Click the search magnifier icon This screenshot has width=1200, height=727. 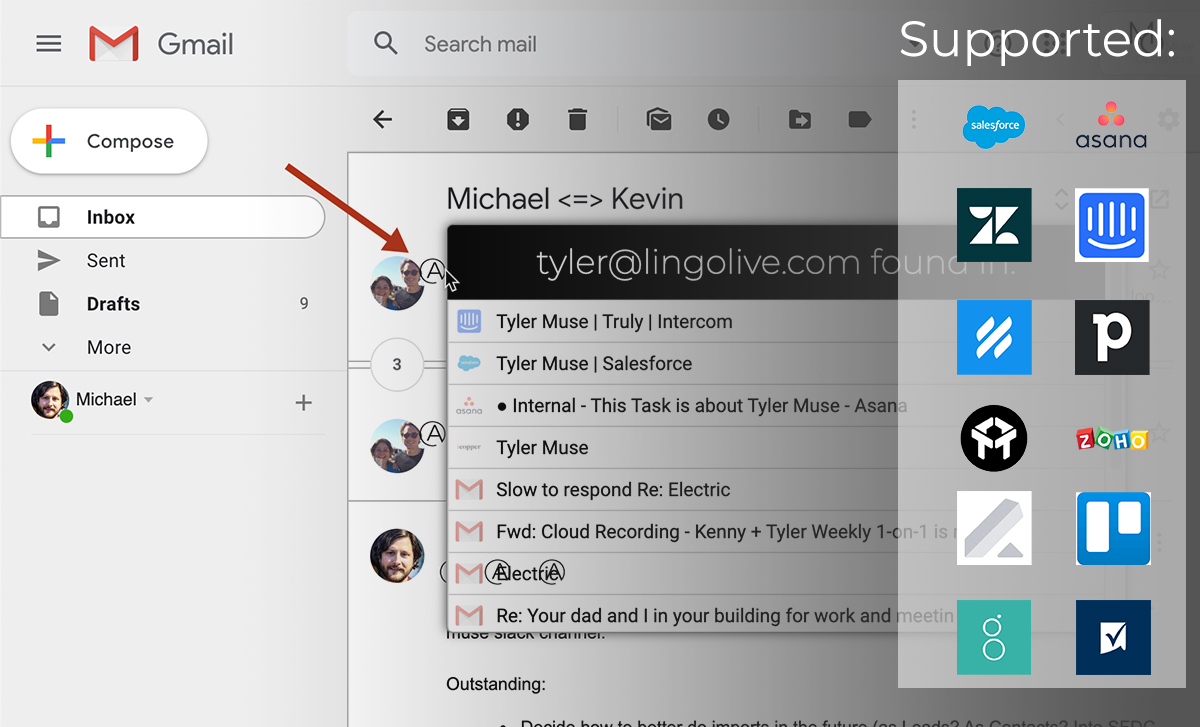(385, 43)
